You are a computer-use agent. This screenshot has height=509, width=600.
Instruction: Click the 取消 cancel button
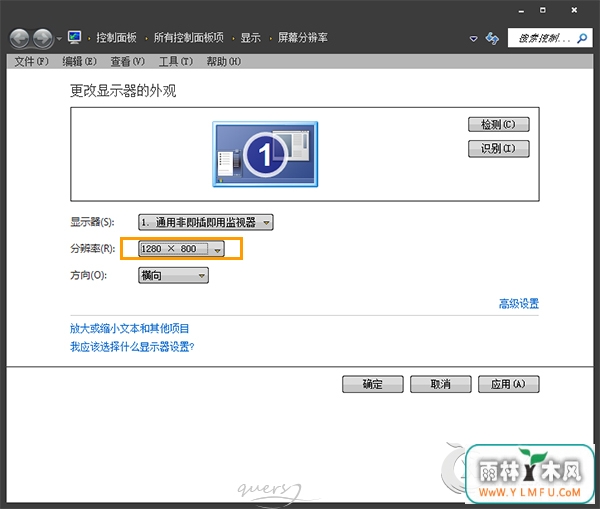click(x=440, y=384)
